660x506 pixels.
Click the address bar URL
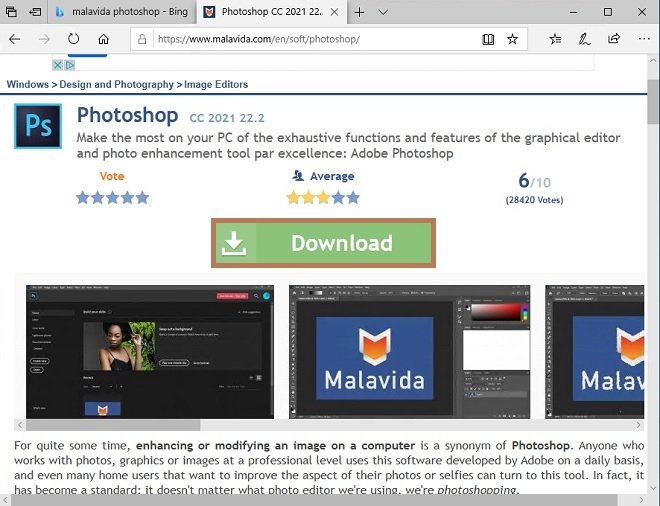pyautogui.click(x=258, y=39)
